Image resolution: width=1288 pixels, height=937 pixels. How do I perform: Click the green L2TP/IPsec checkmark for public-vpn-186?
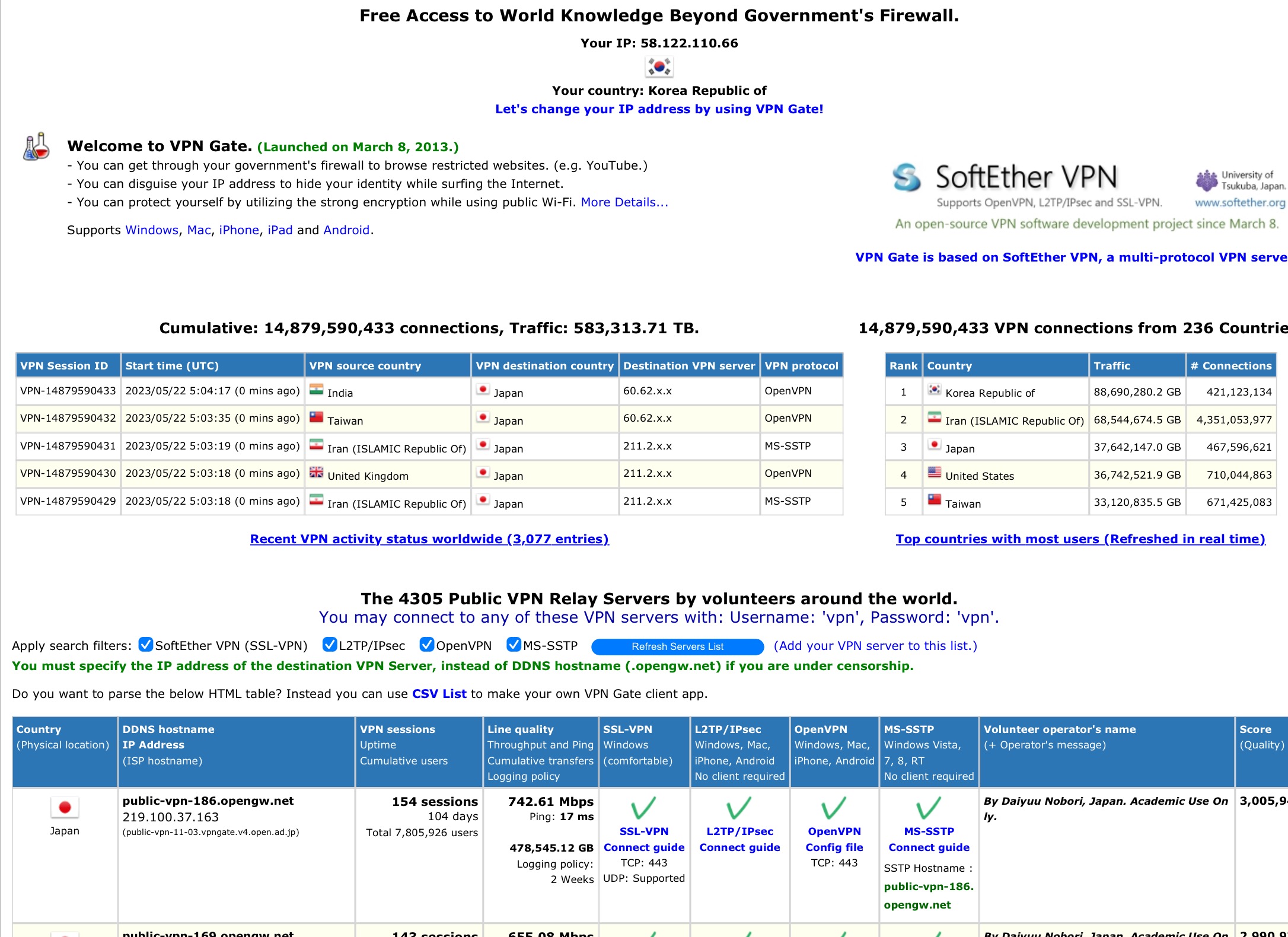(739, 808)
